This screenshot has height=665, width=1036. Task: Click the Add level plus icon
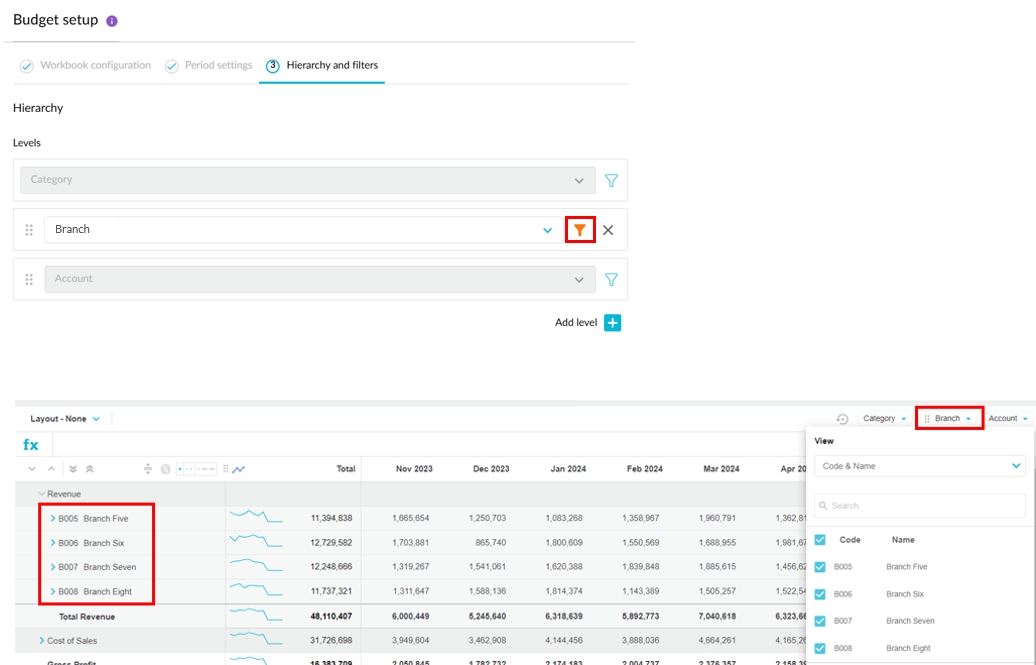(612, 323)
